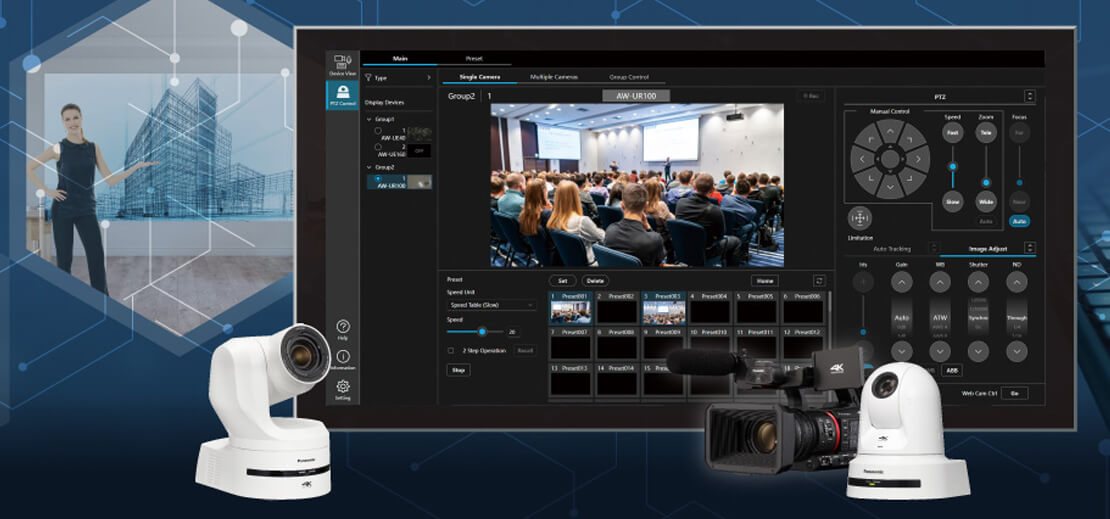1110x519 pixels.
Task: Step Shutter down with its down arrow
Action: click(x=978, y=351)
